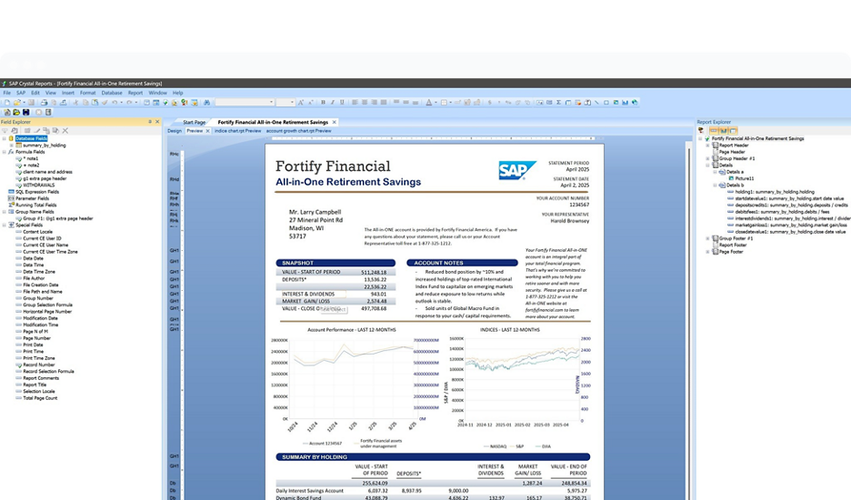The height and width of the screenshot is (500, 851).
Task: Collapse Details b in Report Explorer
Action: [x=715, y=185]
